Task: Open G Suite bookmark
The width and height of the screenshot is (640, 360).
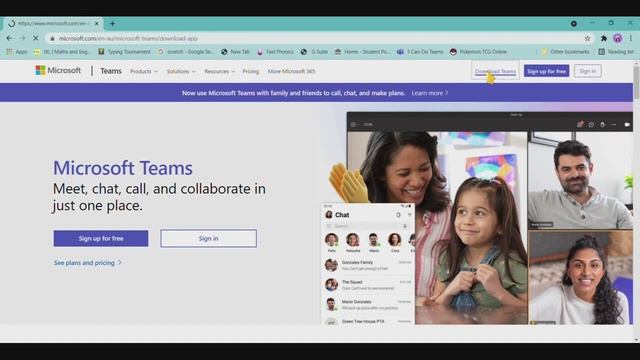Action: (x=314, y=52)
